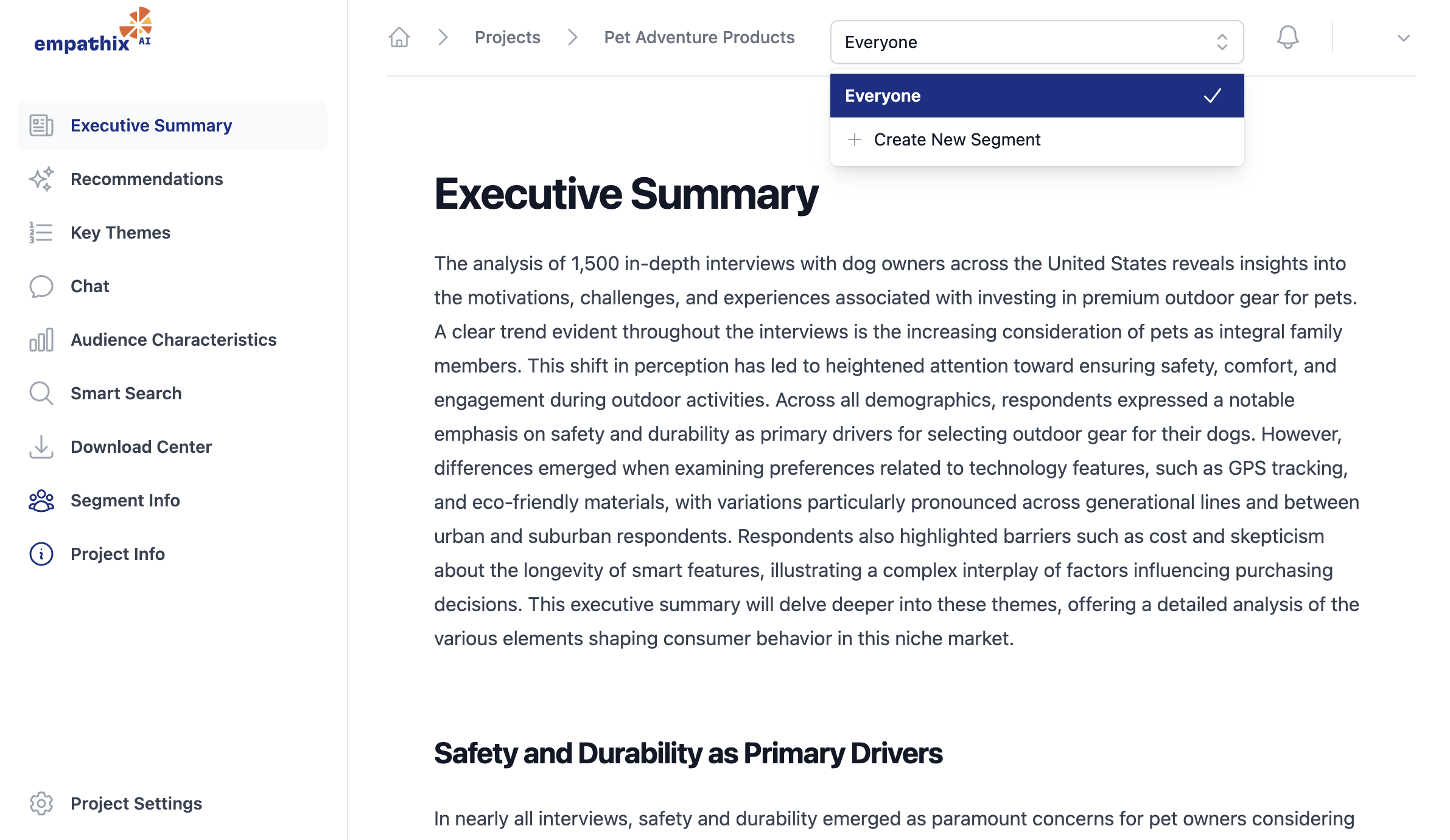Open Pet Adventure Products breadcrumb
Image resolution: width=1450 pixels, height=840 pixels.
[699, 38]
